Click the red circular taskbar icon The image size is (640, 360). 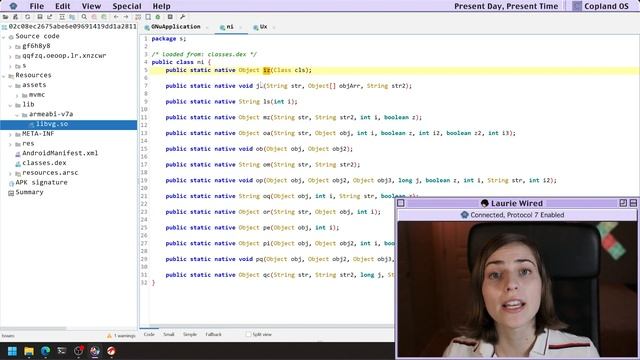tap(111, 351)
